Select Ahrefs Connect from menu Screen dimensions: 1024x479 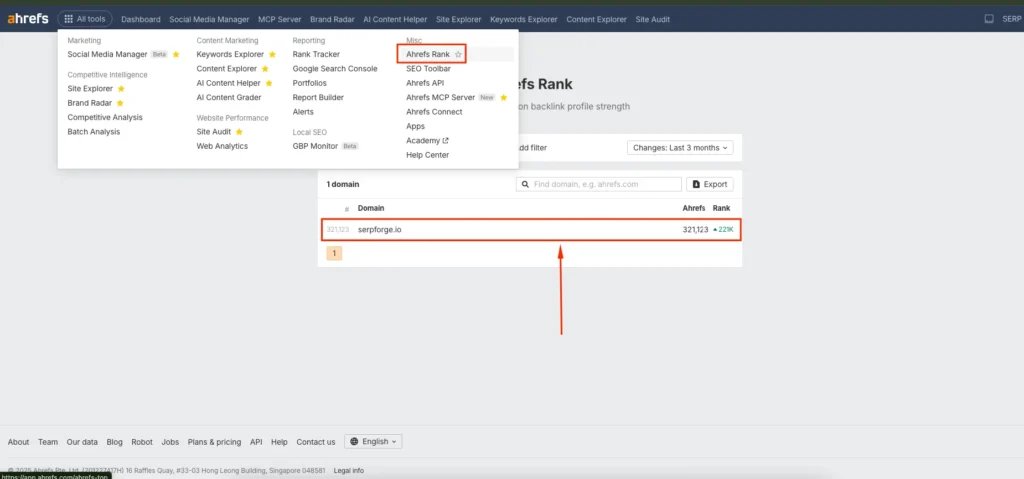[x=434, y=112]
